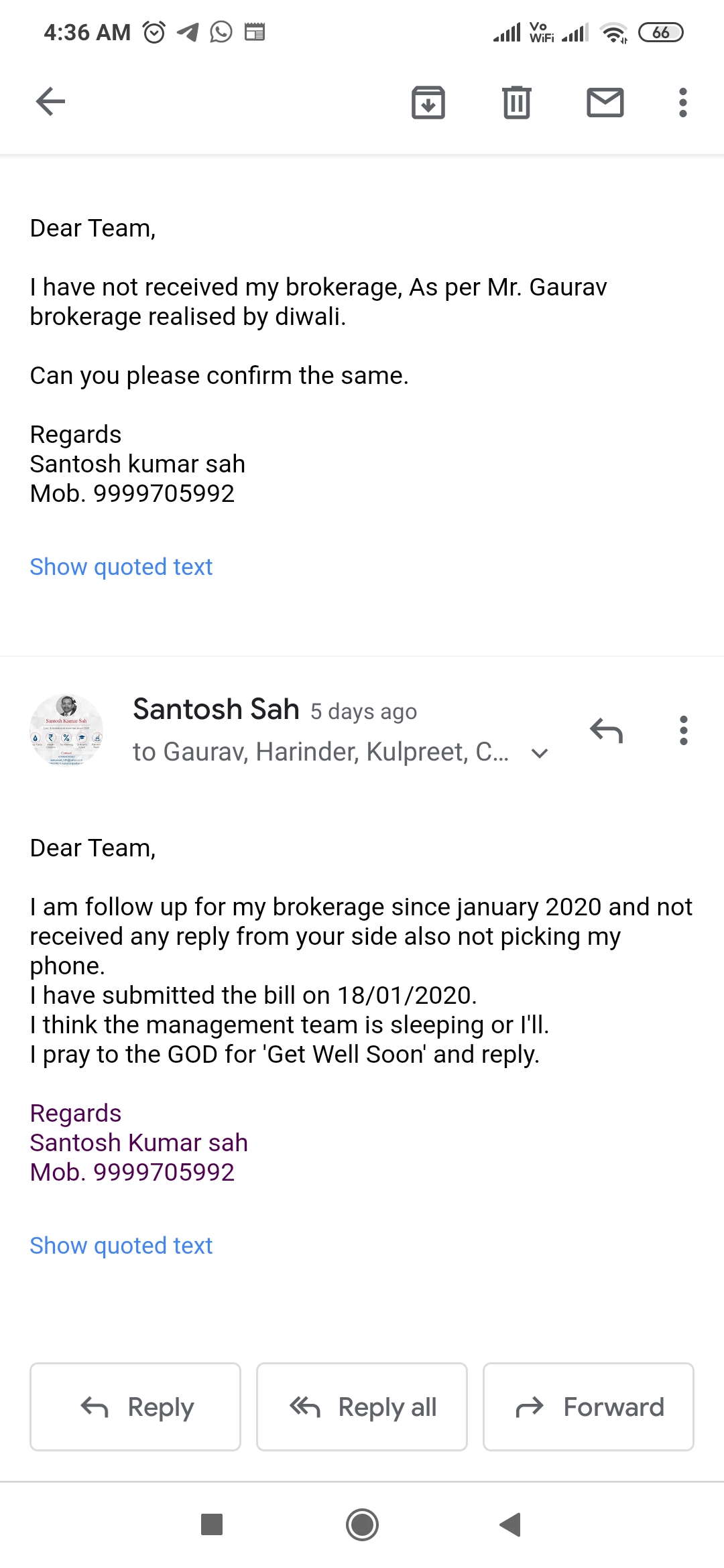The height and width of the screenshot is (1568, 724).
Task: Open Santosh Sah message options menu
Action: pyautogui.click(x=683, y=730)
